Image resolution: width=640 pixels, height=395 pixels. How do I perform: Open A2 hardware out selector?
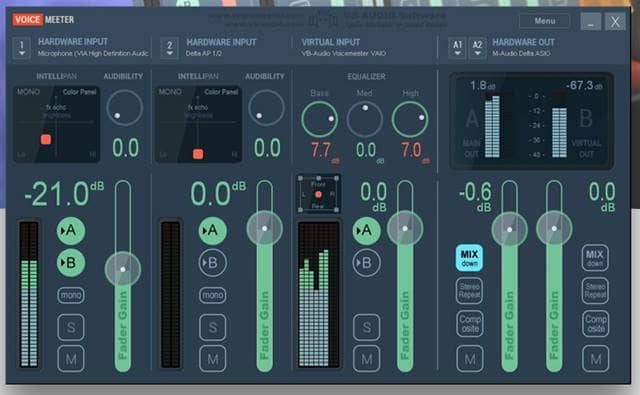pos(477,49)
